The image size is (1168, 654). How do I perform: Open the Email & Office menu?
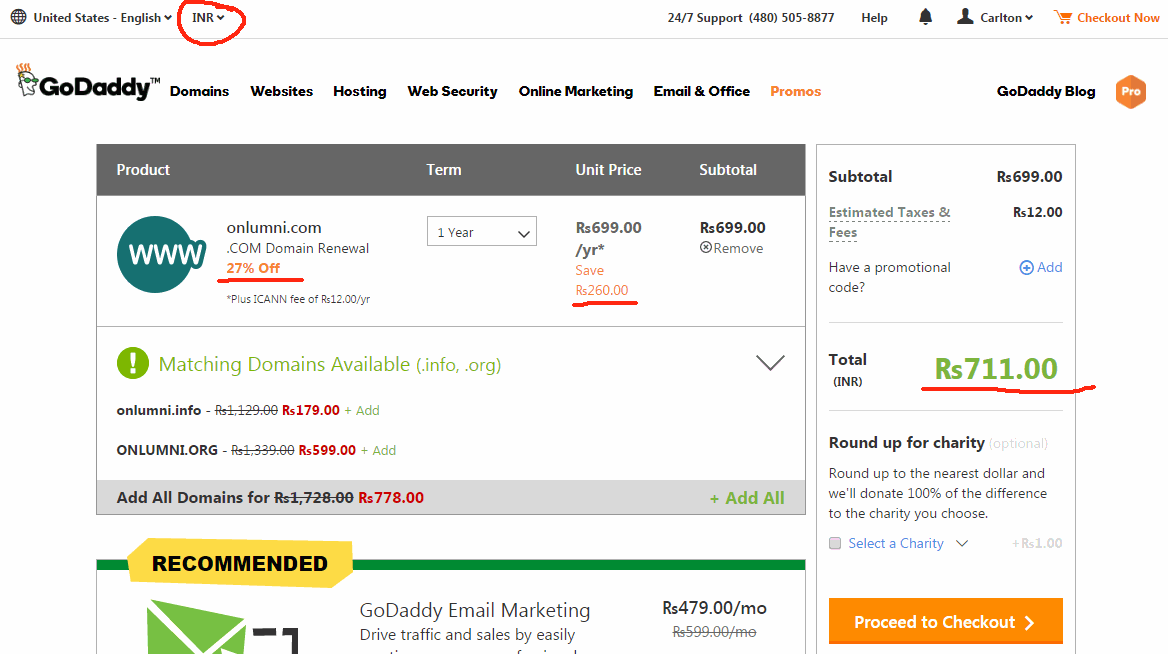702,91
